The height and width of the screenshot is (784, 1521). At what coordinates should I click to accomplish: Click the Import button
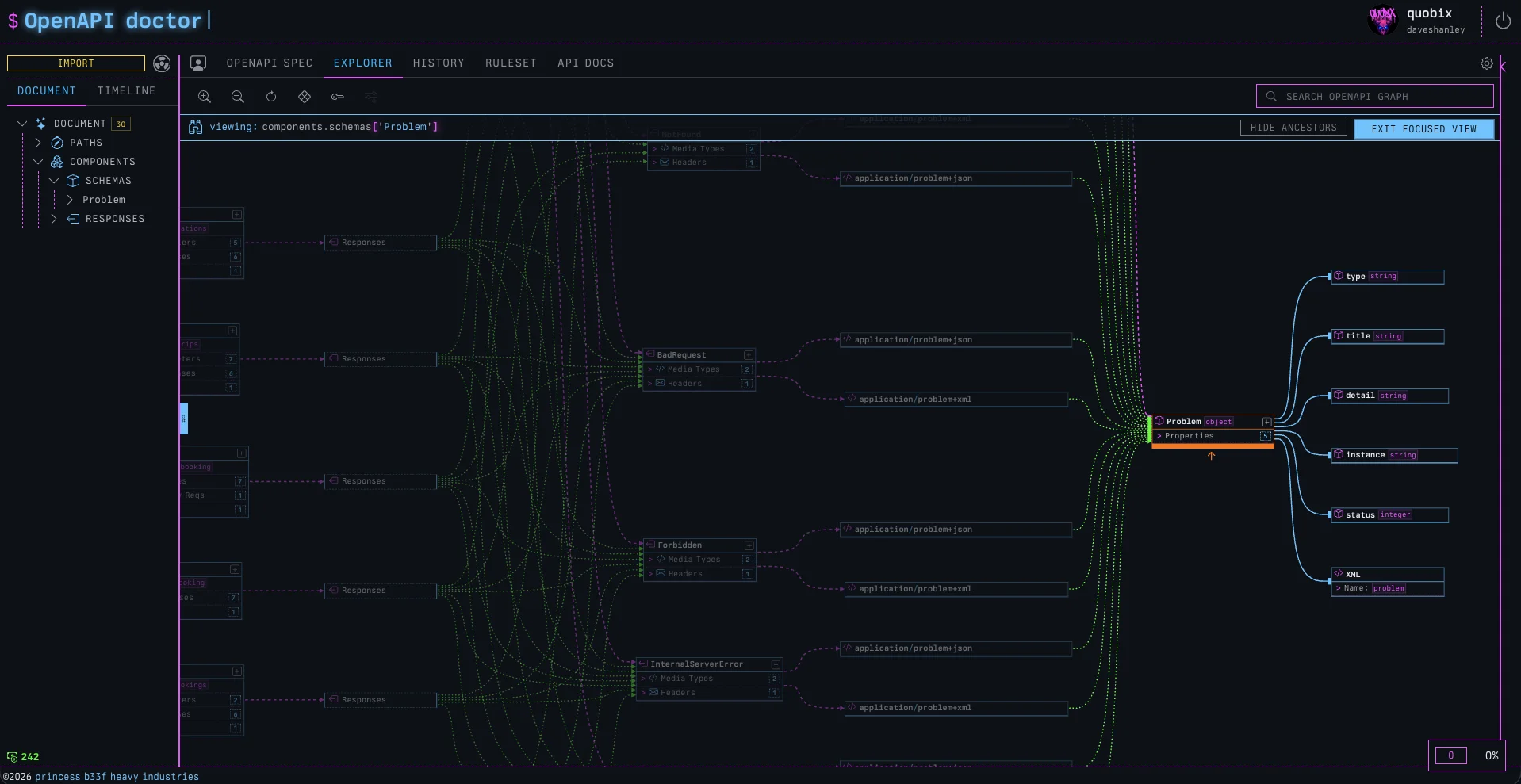point(76,63)
